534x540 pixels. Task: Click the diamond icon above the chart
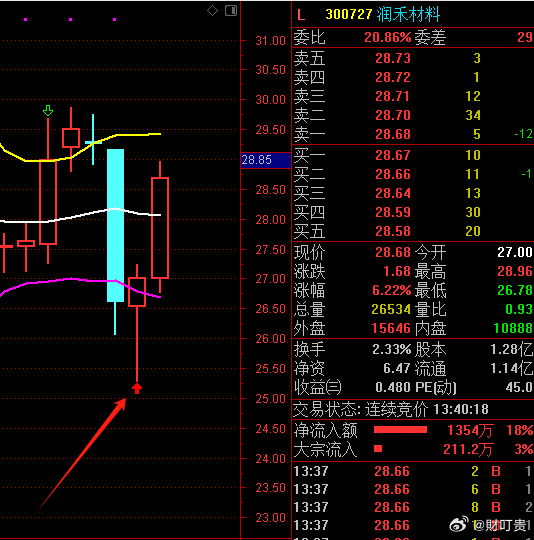pyautogui.click(x=212, y=11)
